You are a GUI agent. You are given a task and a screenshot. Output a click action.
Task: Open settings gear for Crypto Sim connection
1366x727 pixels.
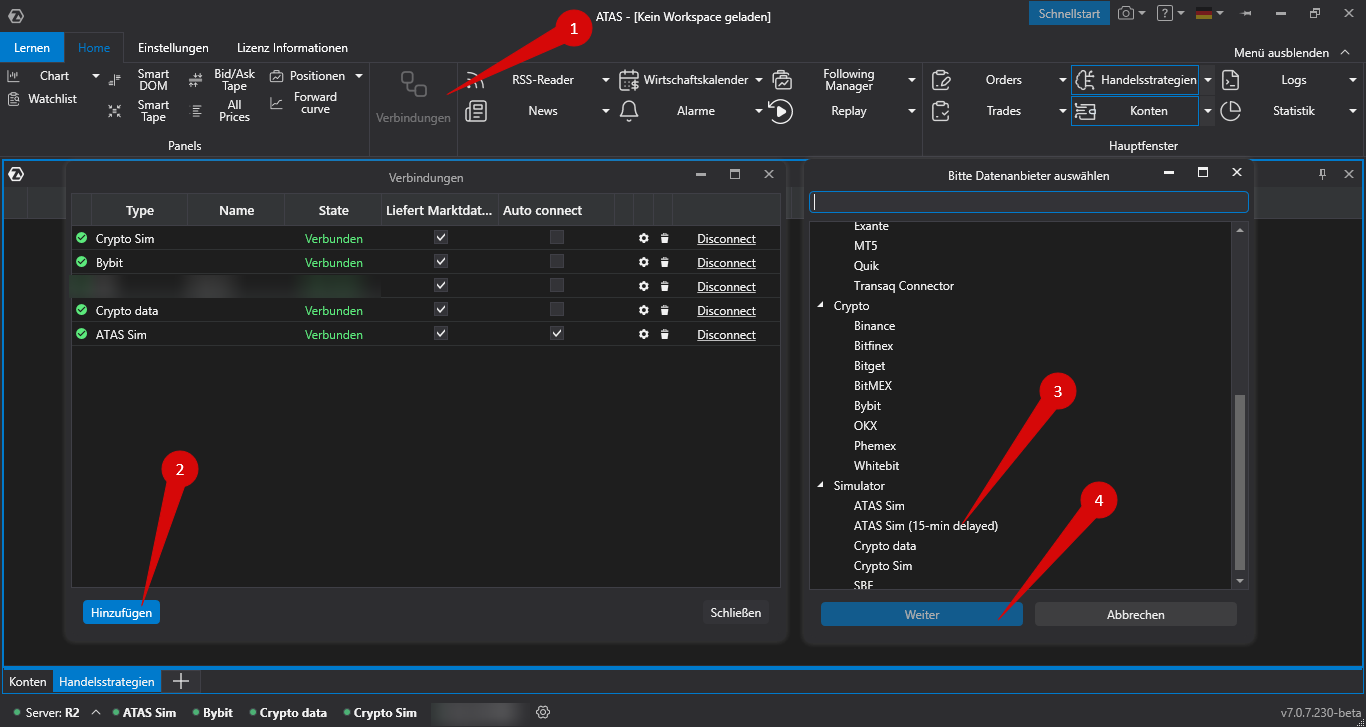644,239
